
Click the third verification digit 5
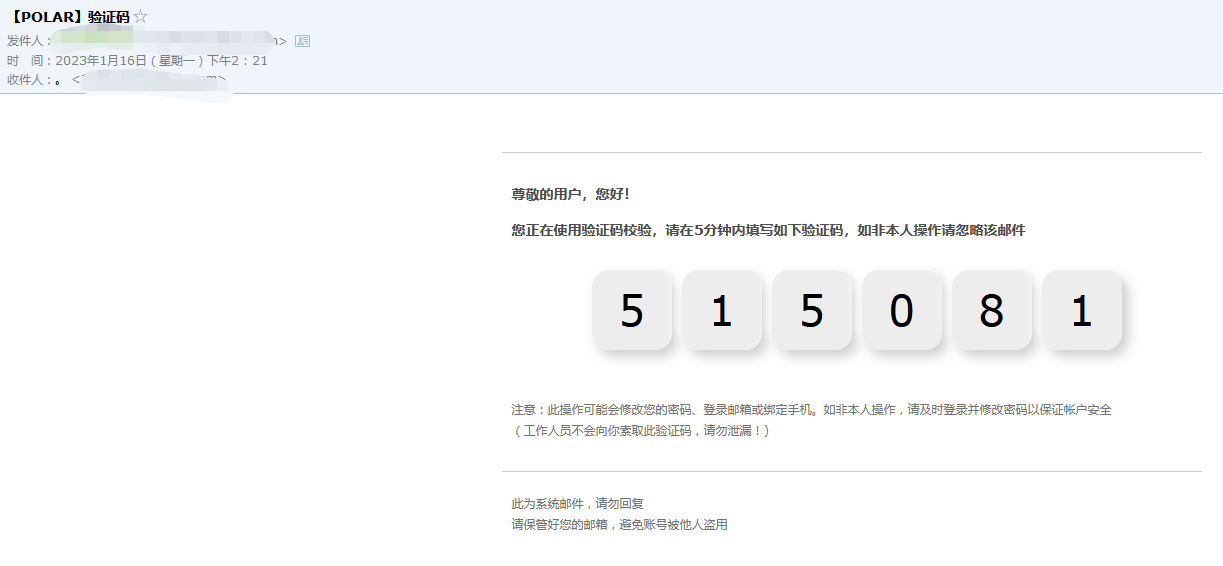[812, 310]
